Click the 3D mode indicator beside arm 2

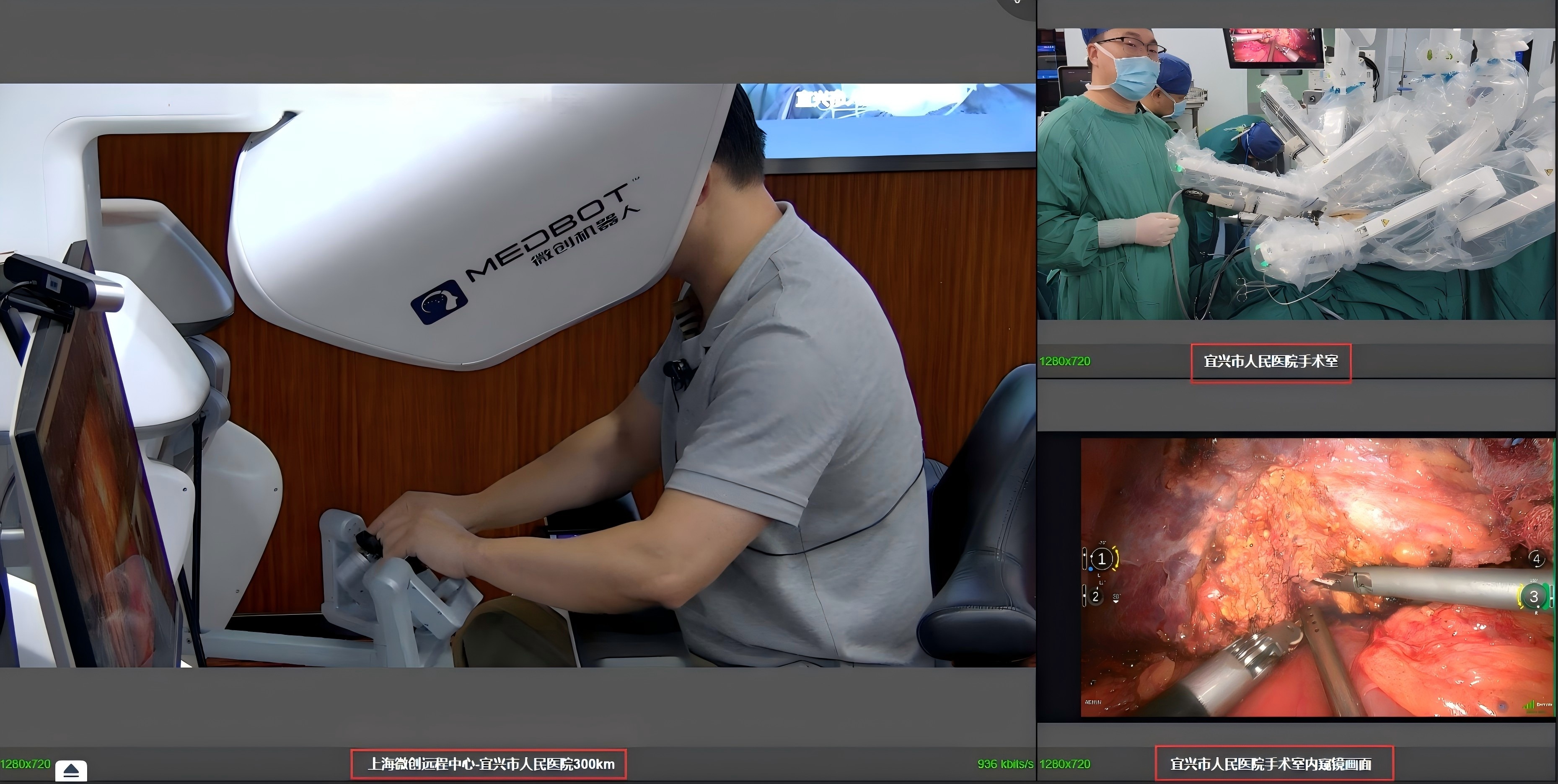[1116, 598]
